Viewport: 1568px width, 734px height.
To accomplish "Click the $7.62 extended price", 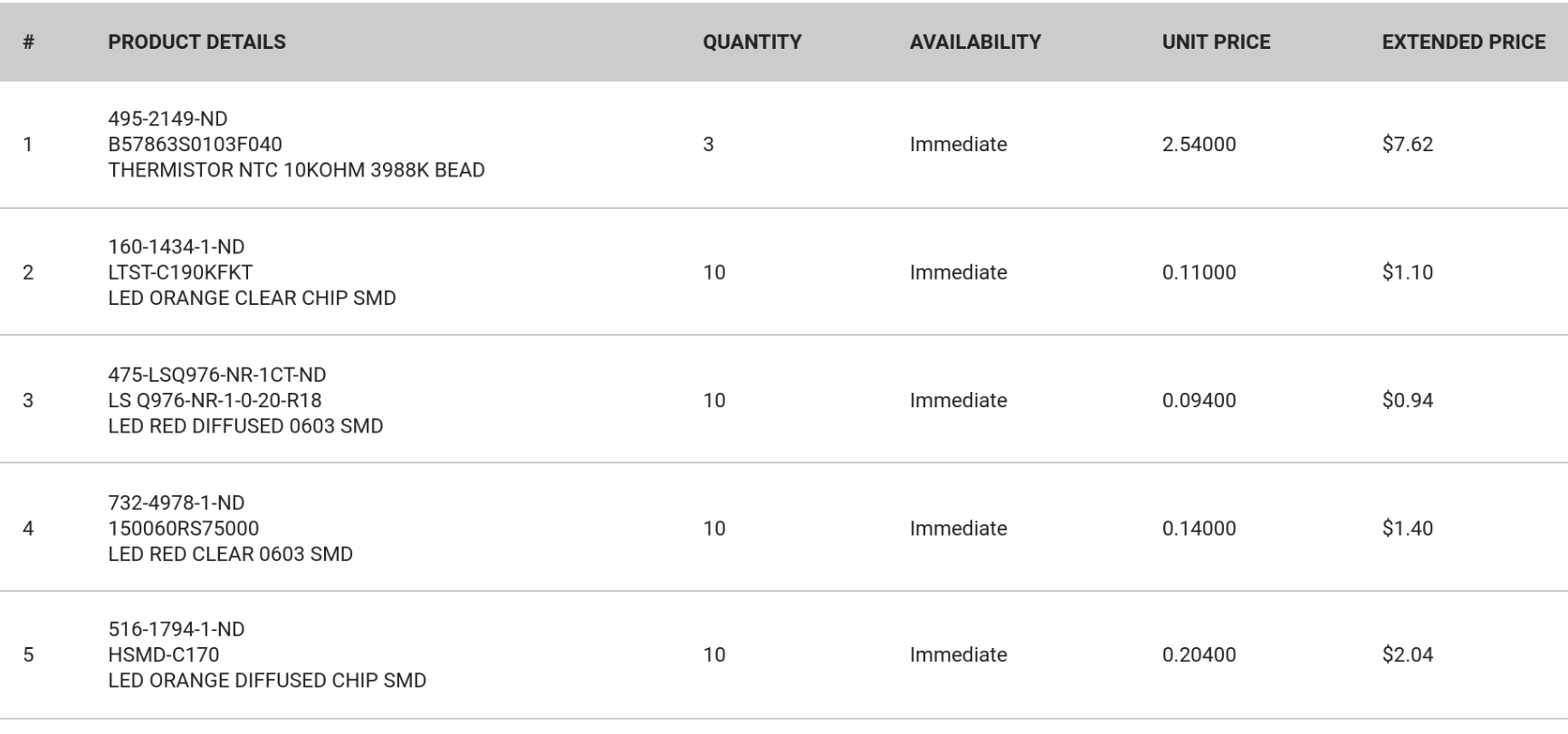I will [x=1407, y=144].
